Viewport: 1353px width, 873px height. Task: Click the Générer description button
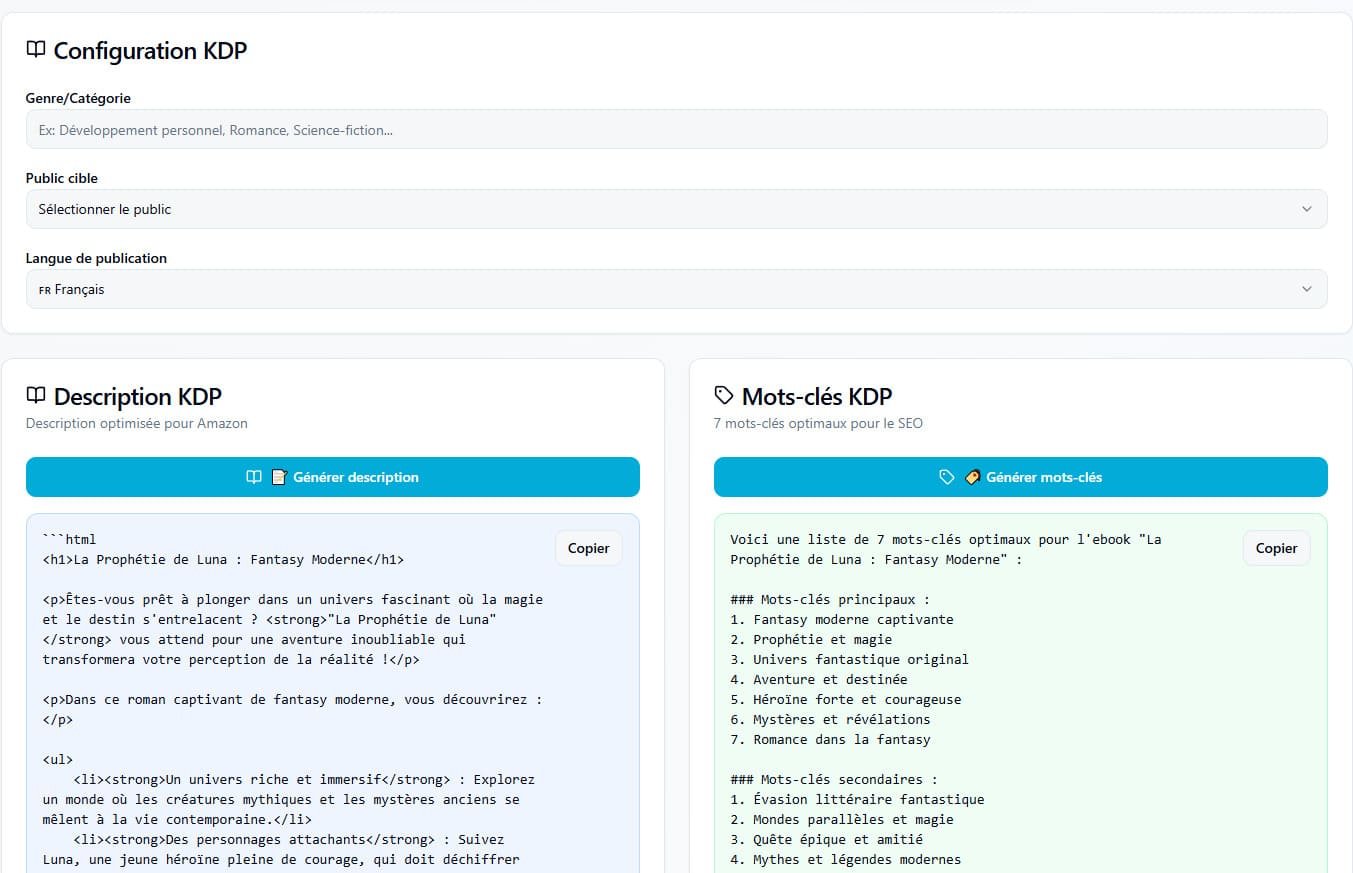(332, 477)
